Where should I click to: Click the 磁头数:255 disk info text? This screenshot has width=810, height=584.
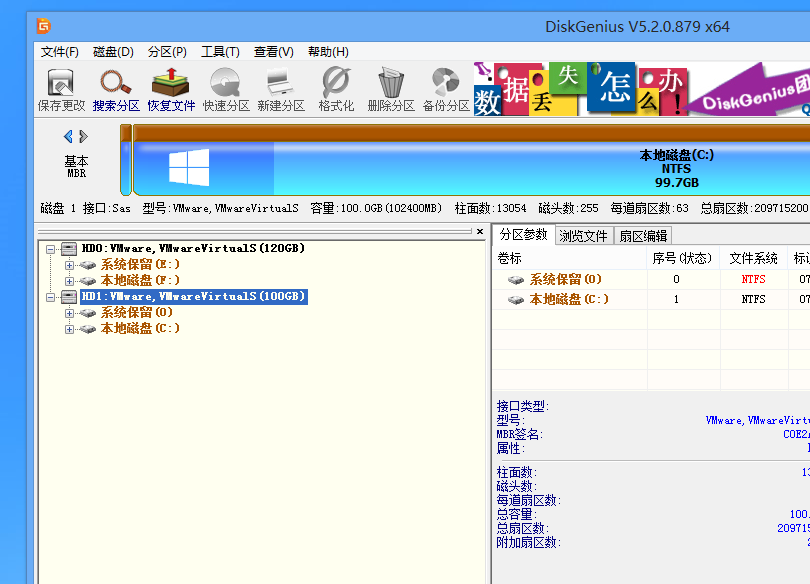click(568, 209)
